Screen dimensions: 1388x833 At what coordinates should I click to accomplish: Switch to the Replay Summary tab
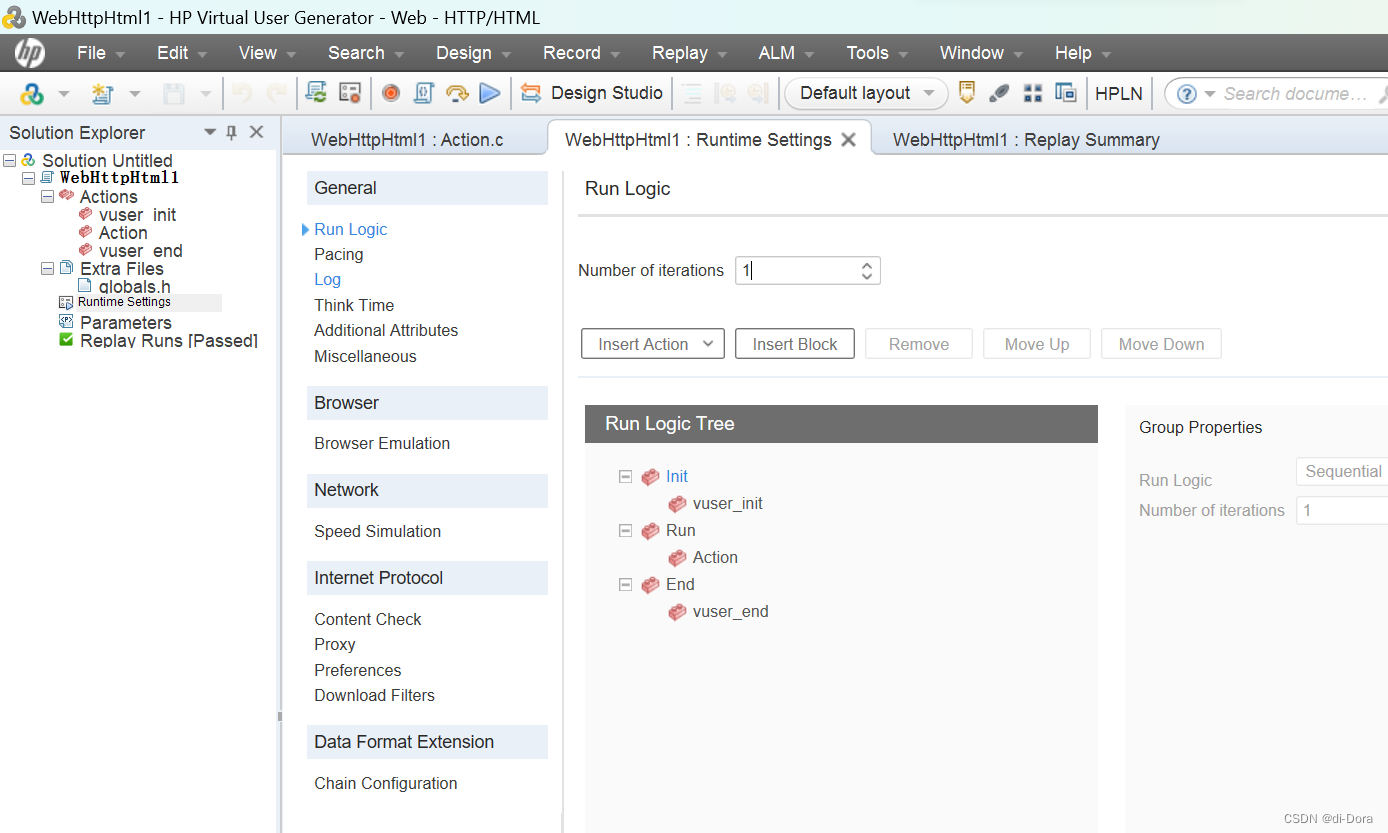[x=1026, y=140]
